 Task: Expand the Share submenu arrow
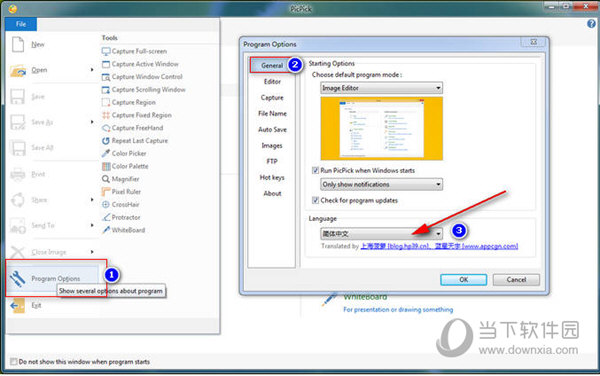pyautogui.click(x=92, y=200)
